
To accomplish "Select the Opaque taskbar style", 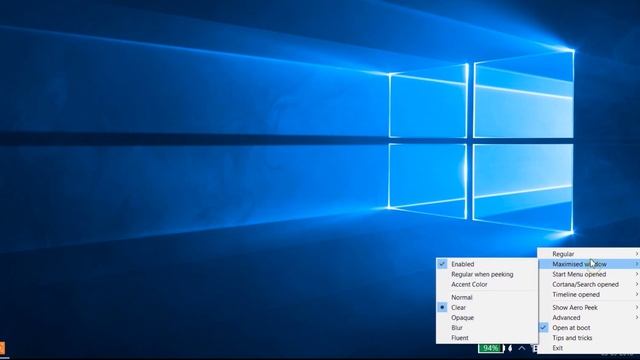I will [487, 318].
